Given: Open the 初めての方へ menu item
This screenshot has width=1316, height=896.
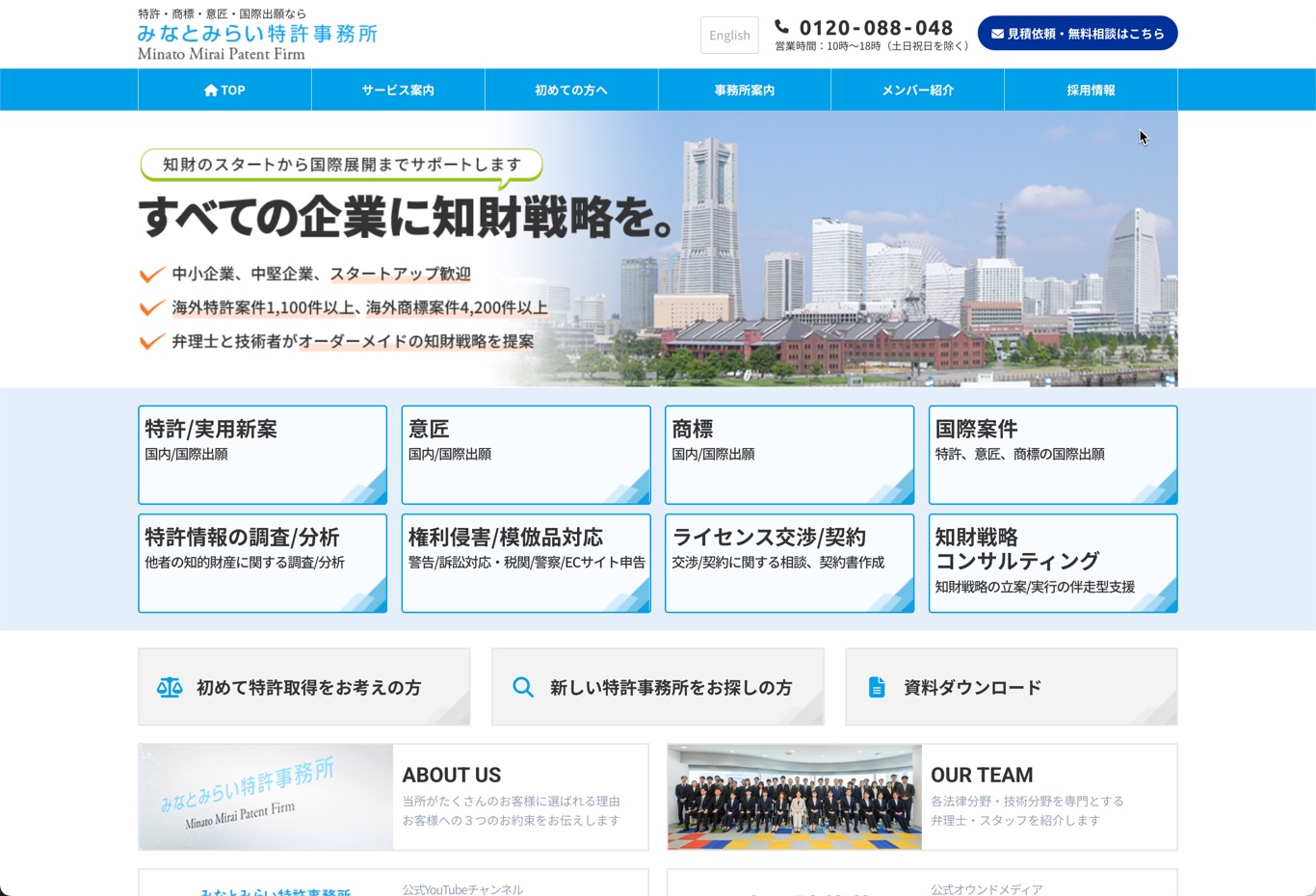Looking at the screenshot, I should 571,91.
